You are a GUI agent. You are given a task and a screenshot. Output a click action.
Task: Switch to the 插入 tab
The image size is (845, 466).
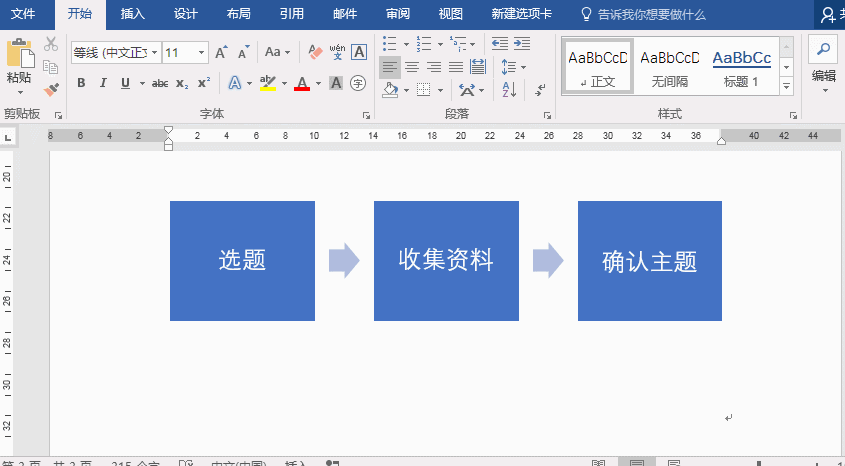pos(132,14)
